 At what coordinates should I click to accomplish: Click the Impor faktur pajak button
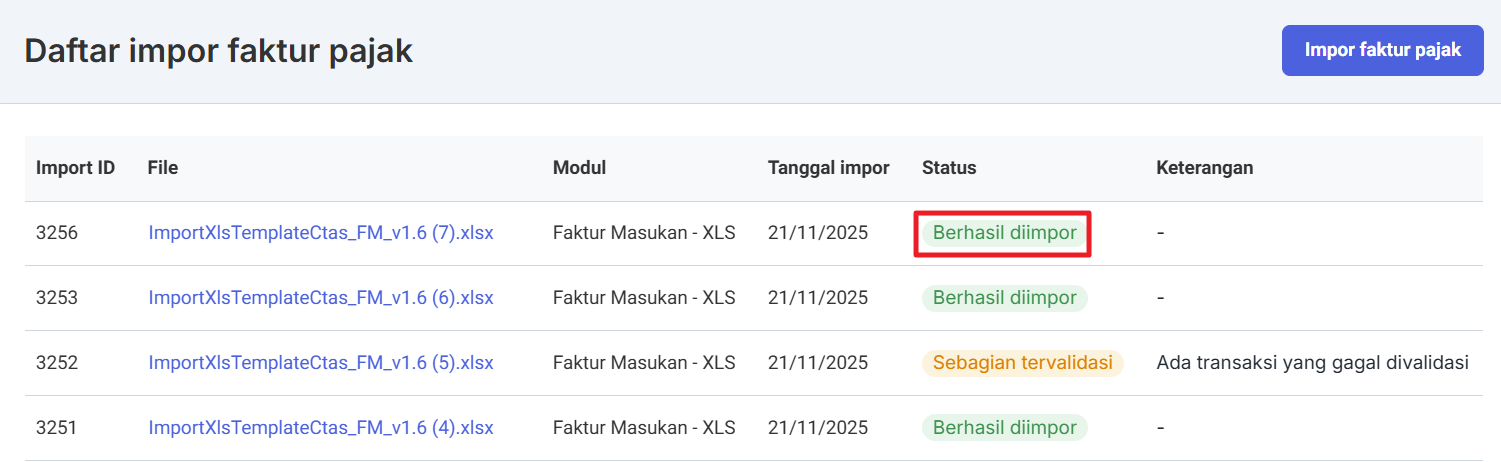[1382, 51]
